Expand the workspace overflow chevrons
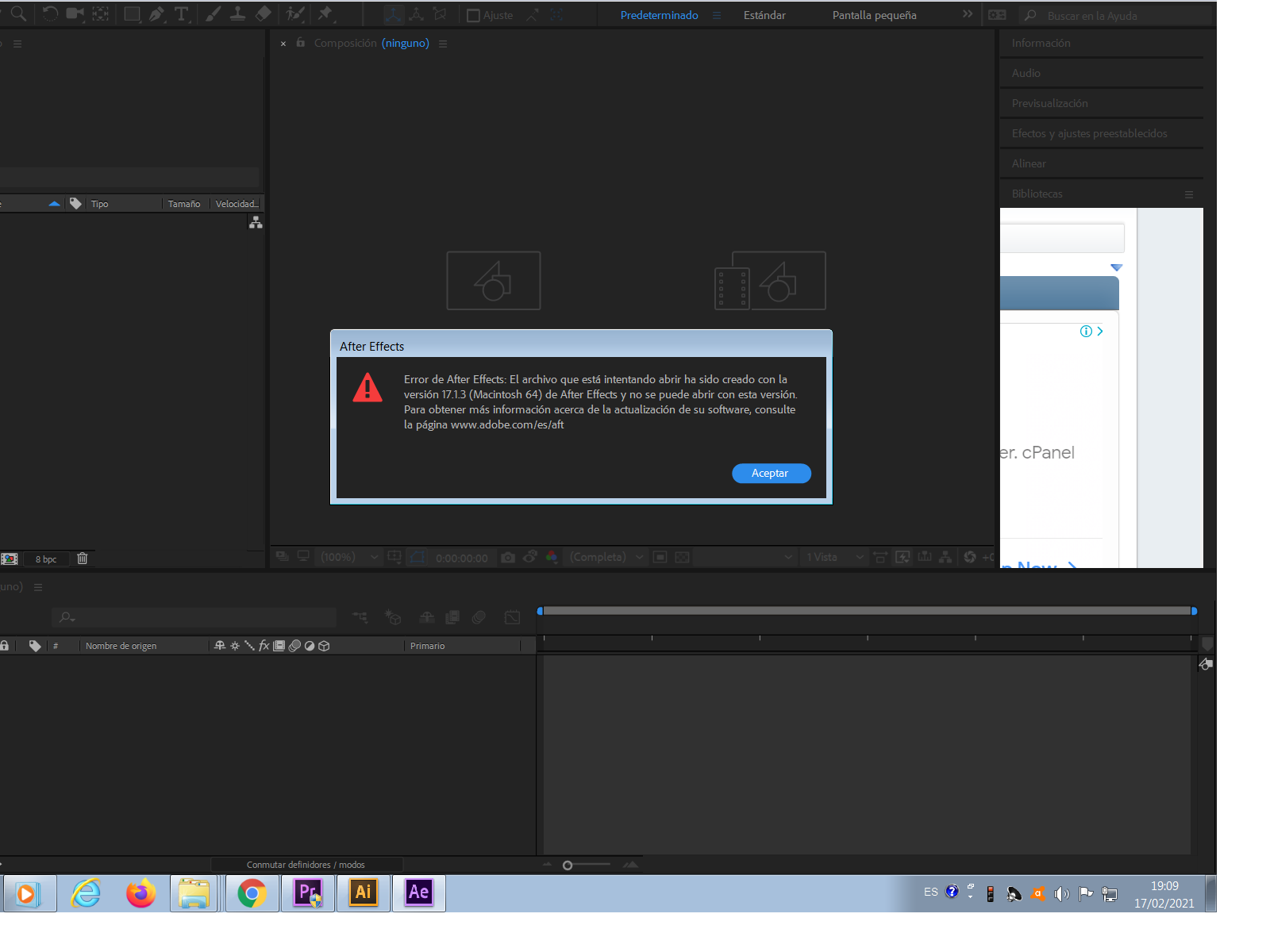The height and width of the screenshot is (952, 1270). click(968, 14)
